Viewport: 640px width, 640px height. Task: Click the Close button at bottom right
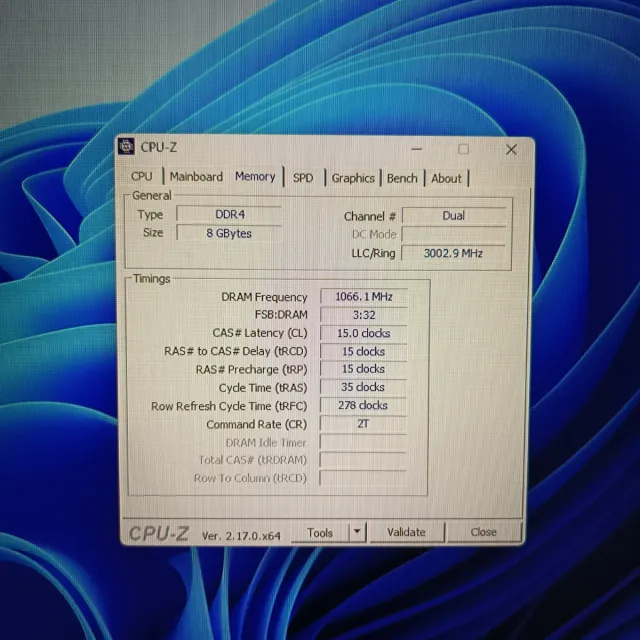(x=483, y=532)
